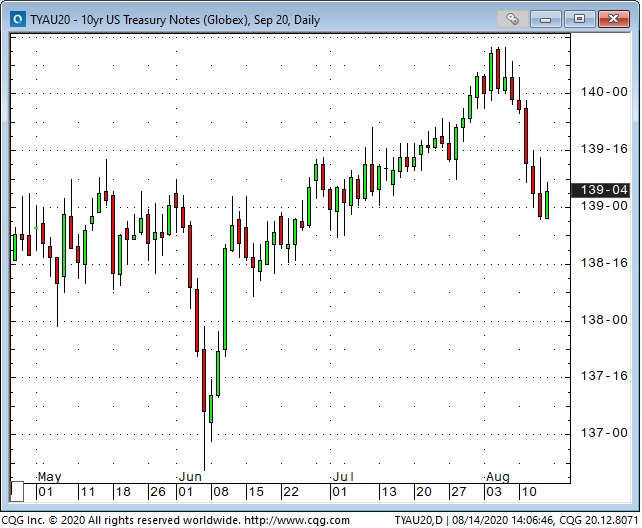Select the date marker 22 on time axis
This screenshot has width=642, height=528.
click(x=291, y=492)
